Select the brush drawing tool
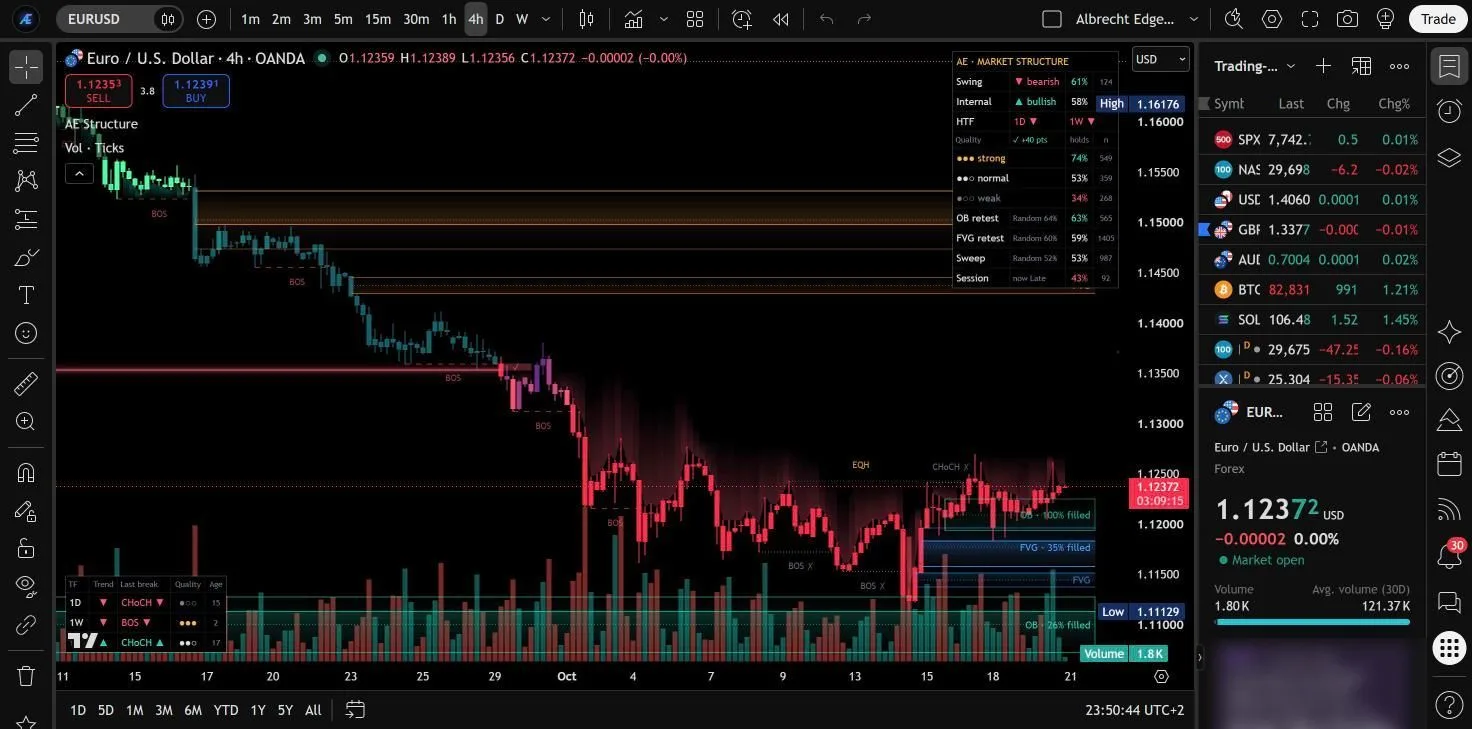This screenshot has width=1472, height=729. pyautogui.click(x=26, y=257)
